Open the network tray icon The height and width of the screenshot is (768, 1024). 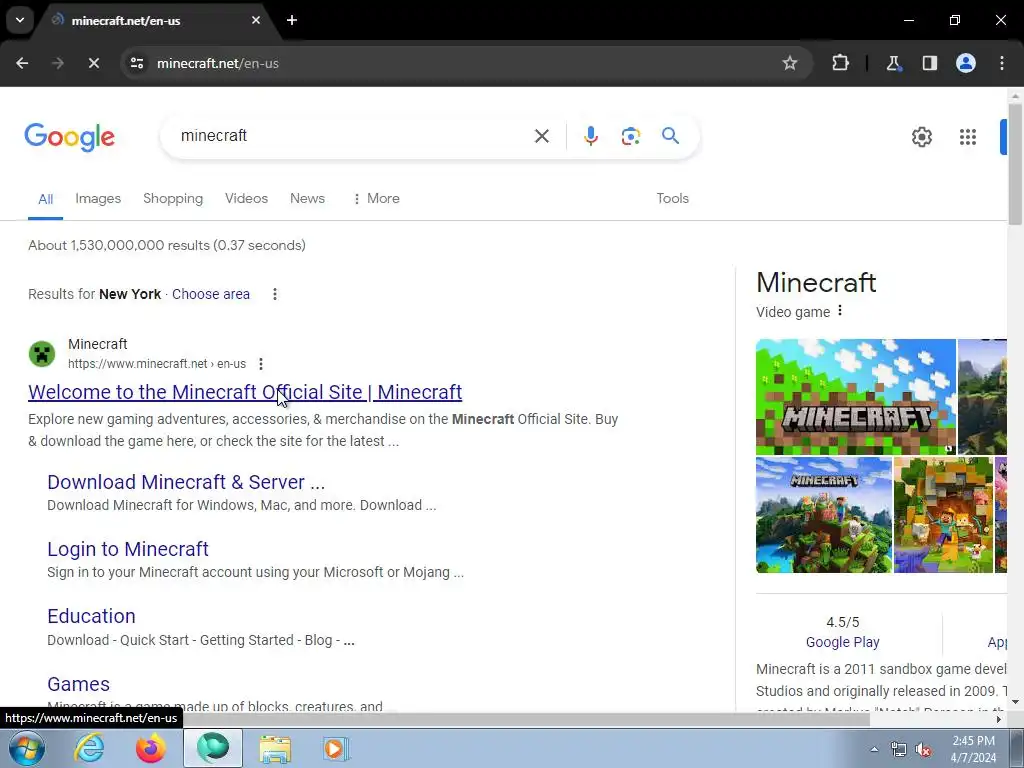[899, 750]
